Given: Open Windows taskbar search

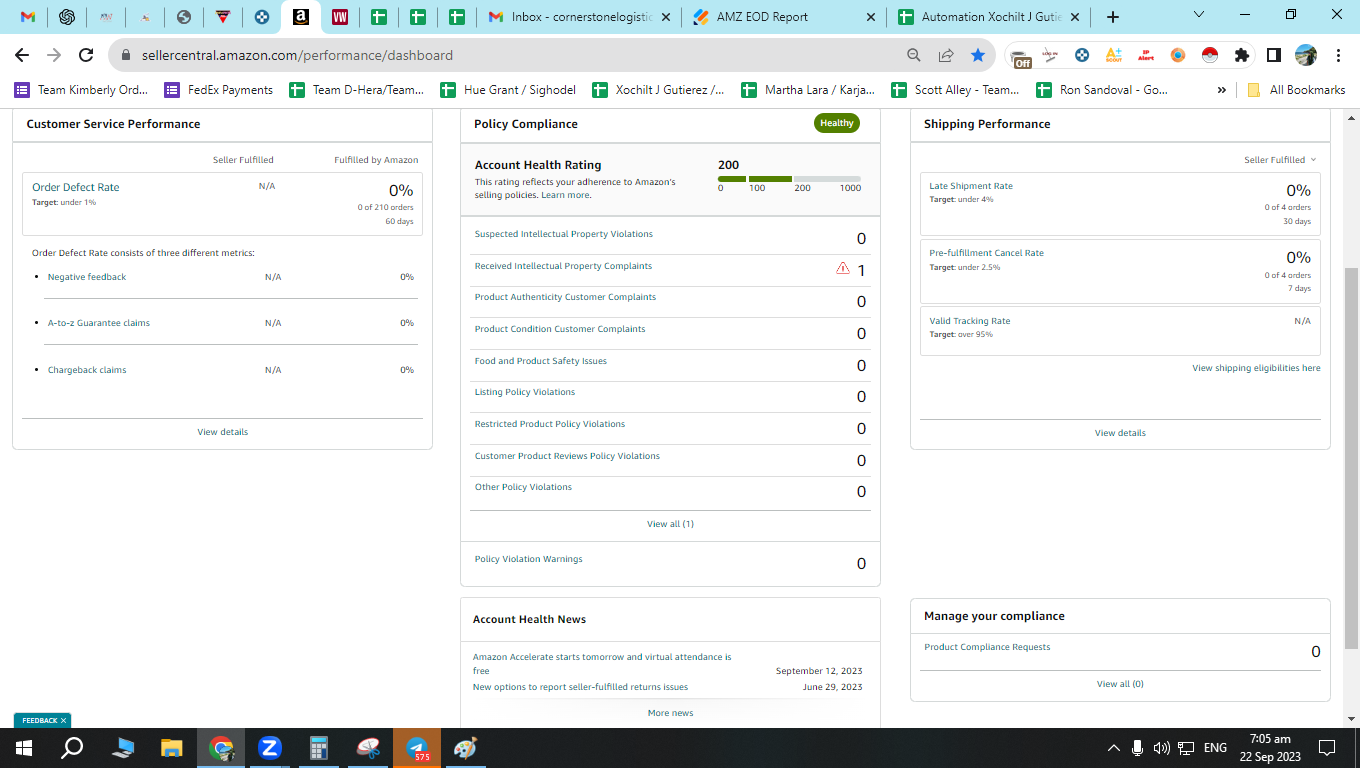Looking at the screenshot, I should [x=72, y=748].
